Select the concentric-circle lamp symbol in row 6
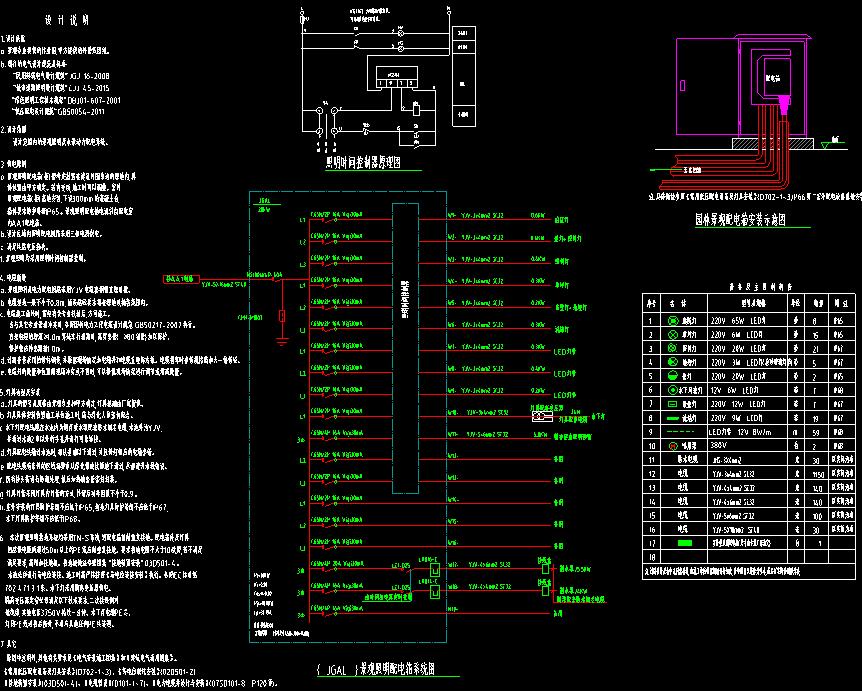 click(x=673, y=390)
